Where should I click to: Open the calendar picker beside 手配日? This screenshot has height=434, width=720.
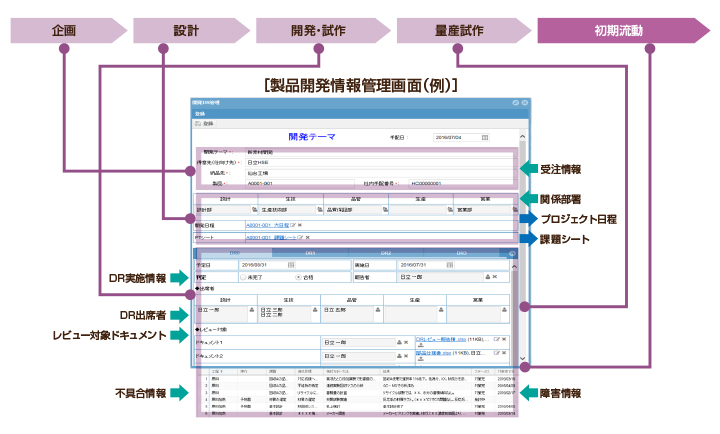click(485, 137)
